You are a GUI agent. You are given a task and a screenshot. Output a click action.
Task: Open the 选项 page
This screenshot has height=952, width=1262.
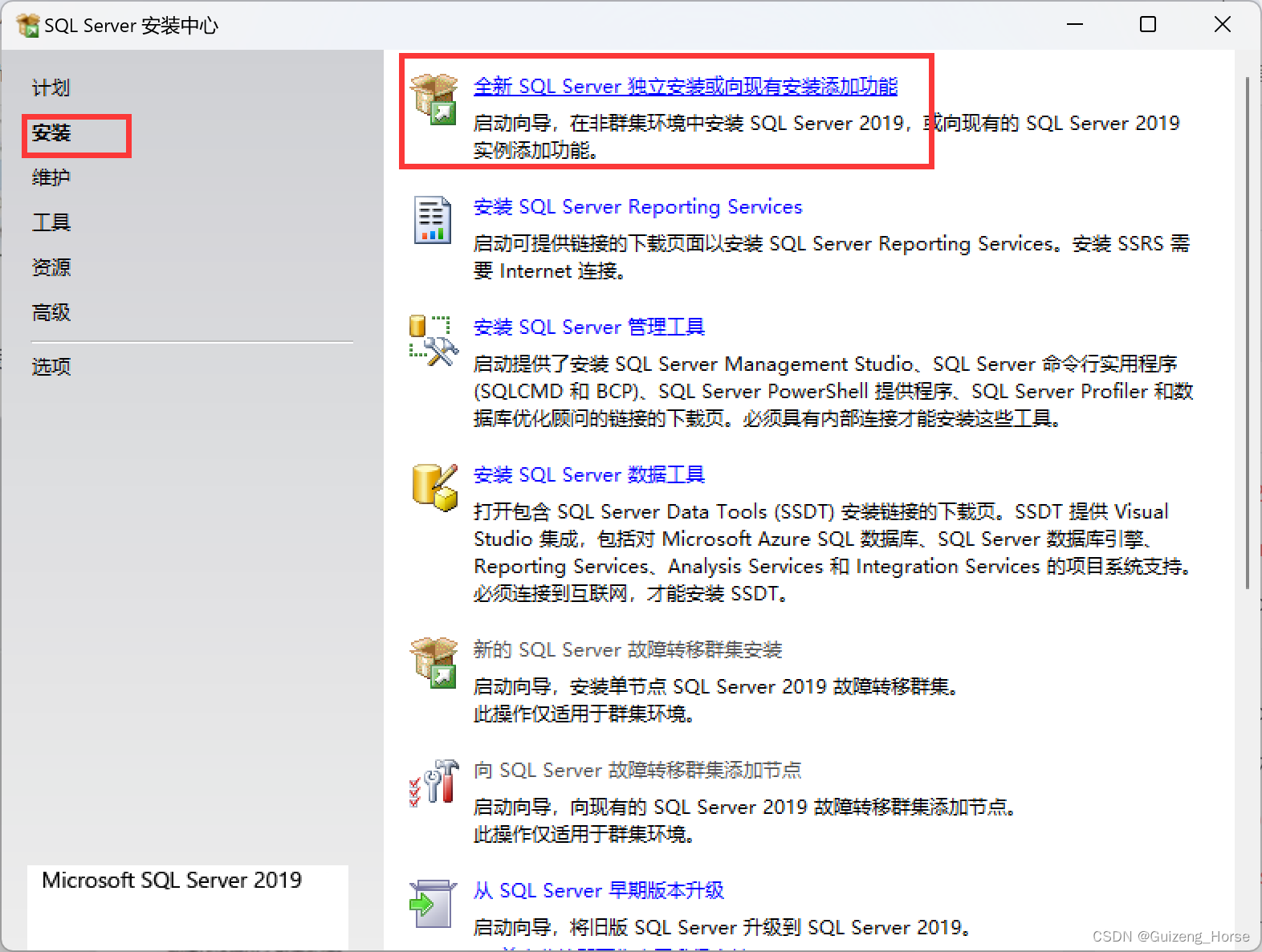click(51, 367)
